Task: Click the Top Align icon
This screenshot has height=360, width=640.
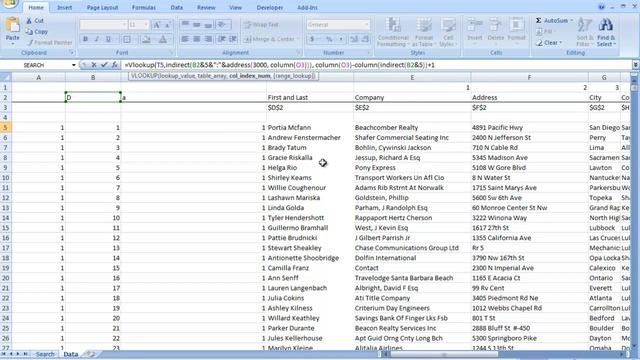Action: pos(185,24)
